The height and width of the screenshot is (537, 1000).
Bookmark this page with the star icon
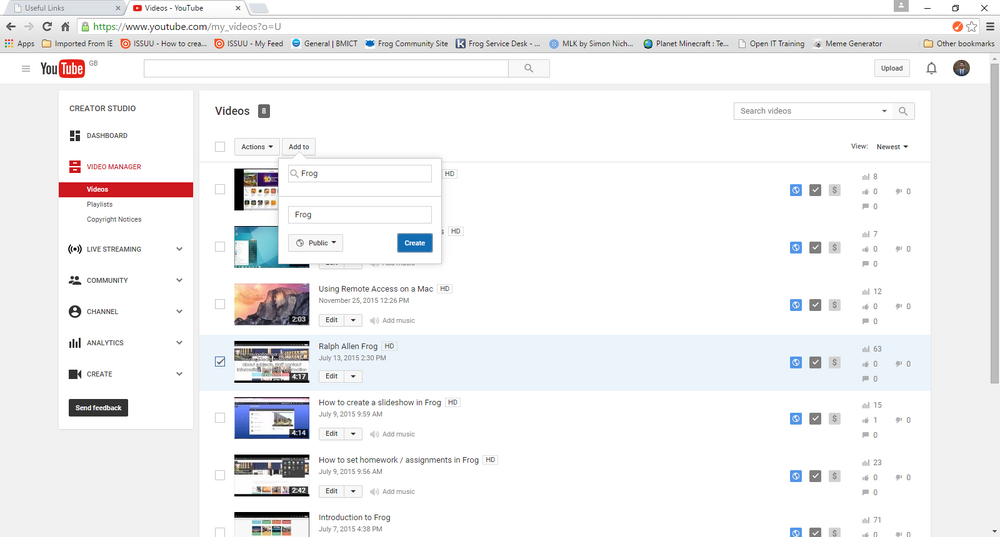[971, 26]
